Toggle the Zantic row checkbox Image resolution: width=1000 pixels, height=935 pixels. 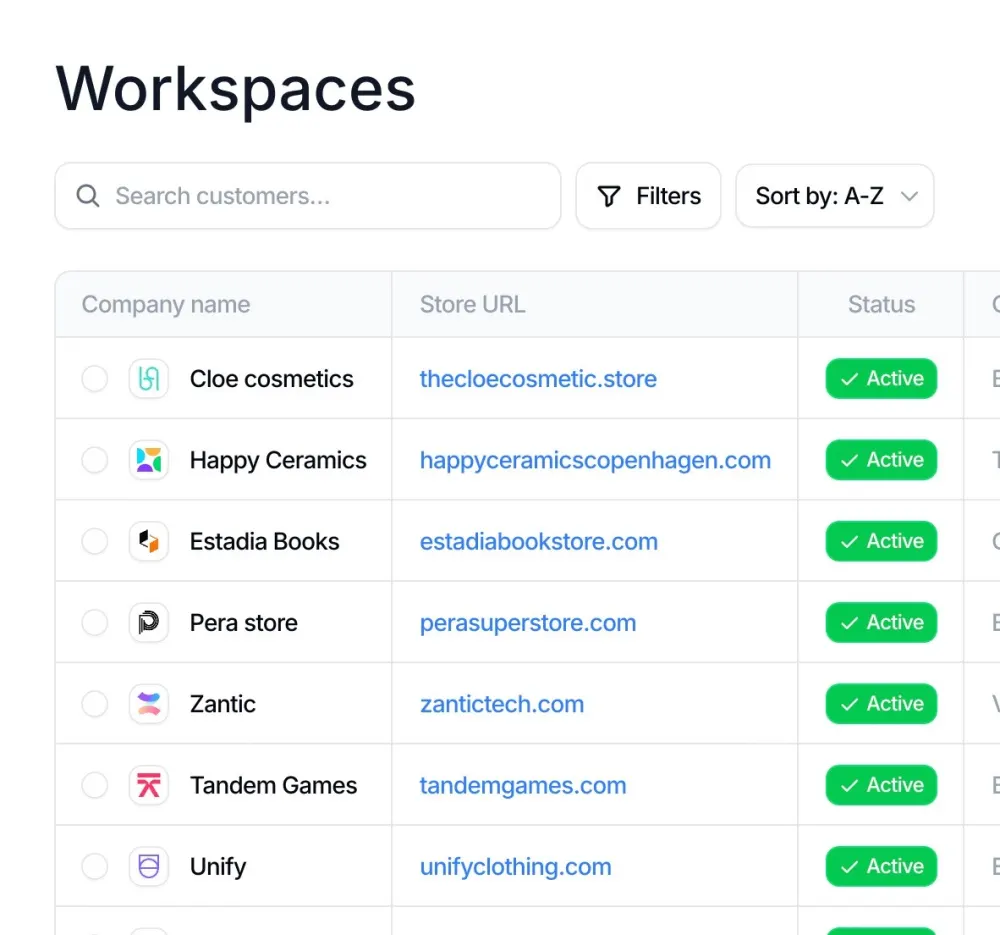[94, 704]
